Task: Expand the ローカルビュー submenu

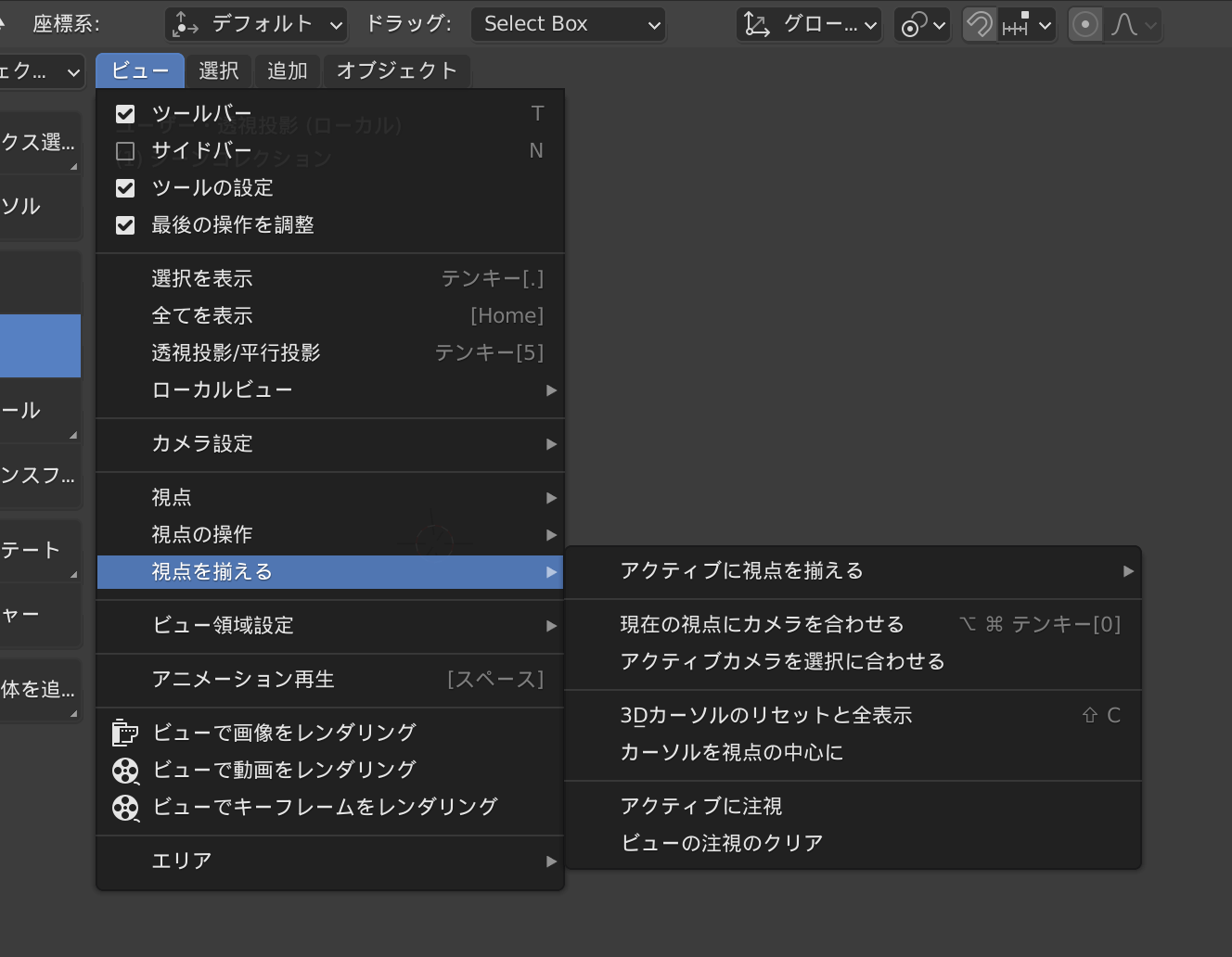Action: pyautogui.click(x=330, y=390)
